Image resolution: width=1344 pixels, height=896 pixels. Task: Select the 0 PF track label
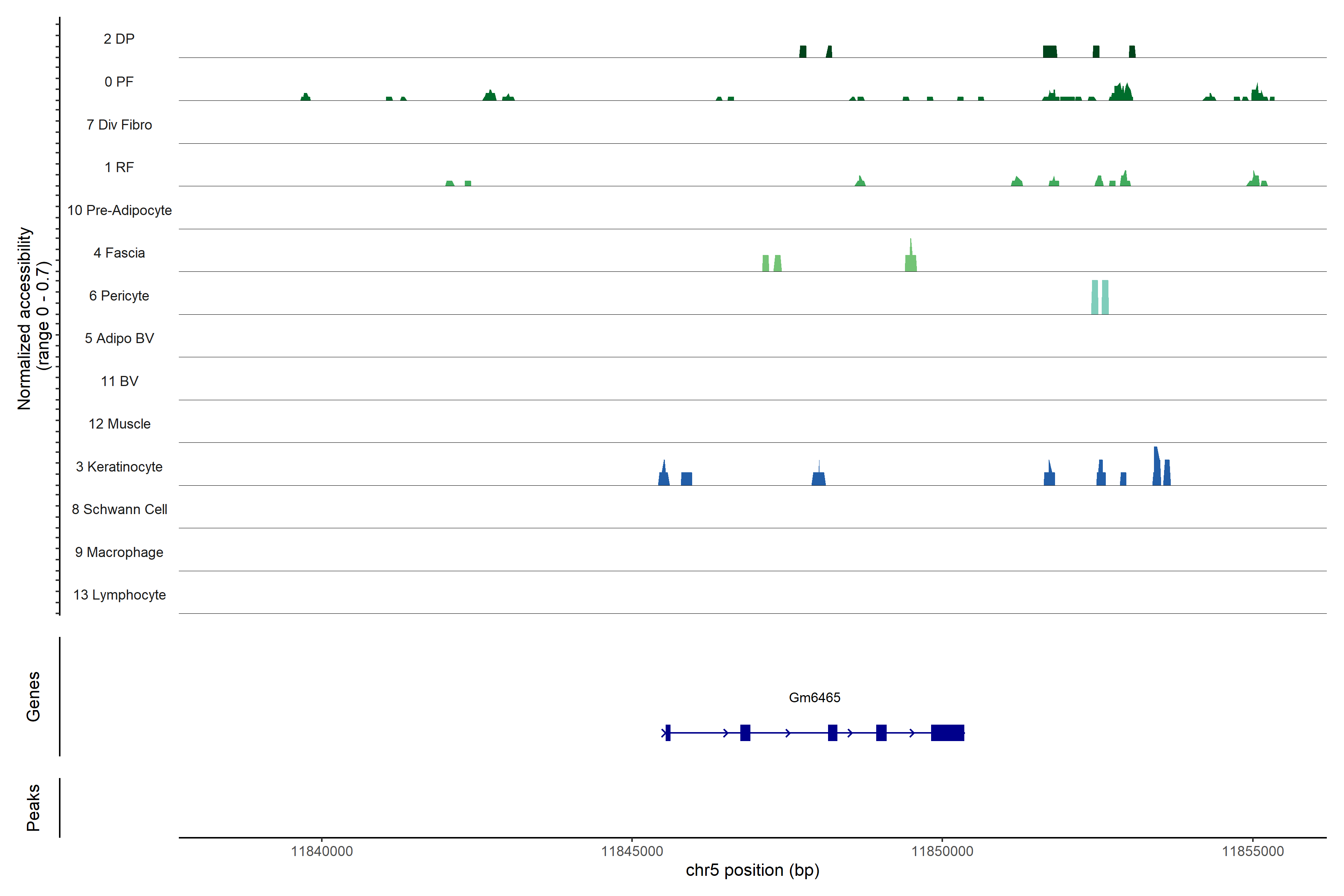coord(119,82)
